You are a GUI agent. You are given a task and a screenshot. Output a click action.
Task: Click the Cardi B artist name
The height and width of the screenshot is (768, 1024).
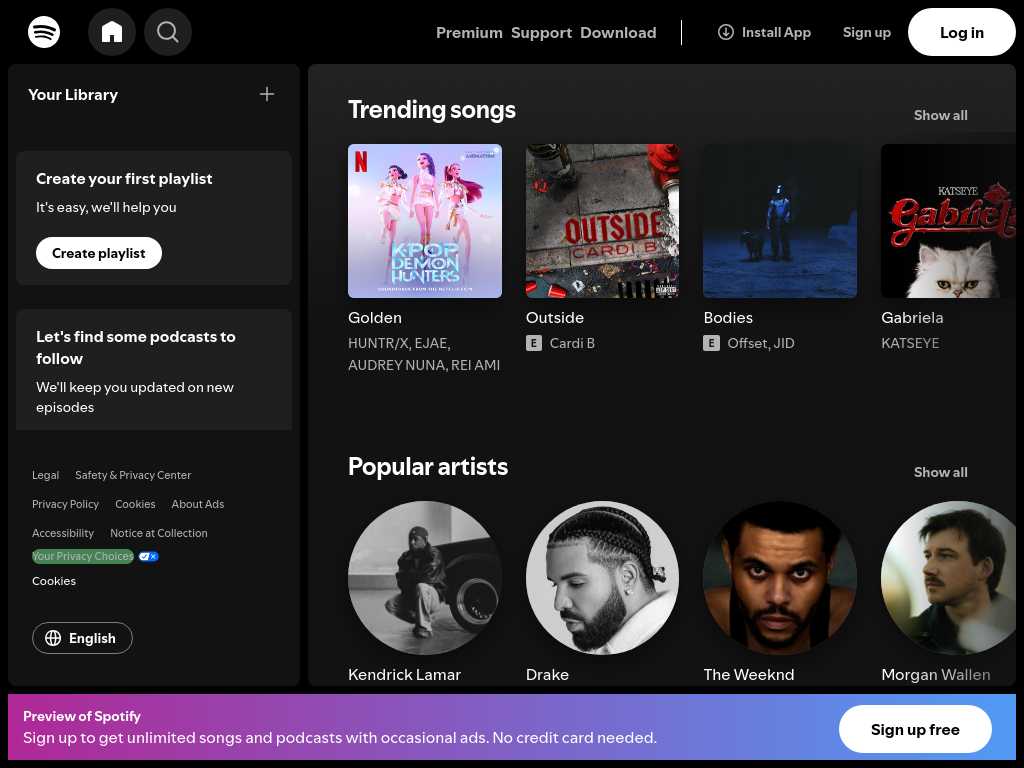(572, 343)
